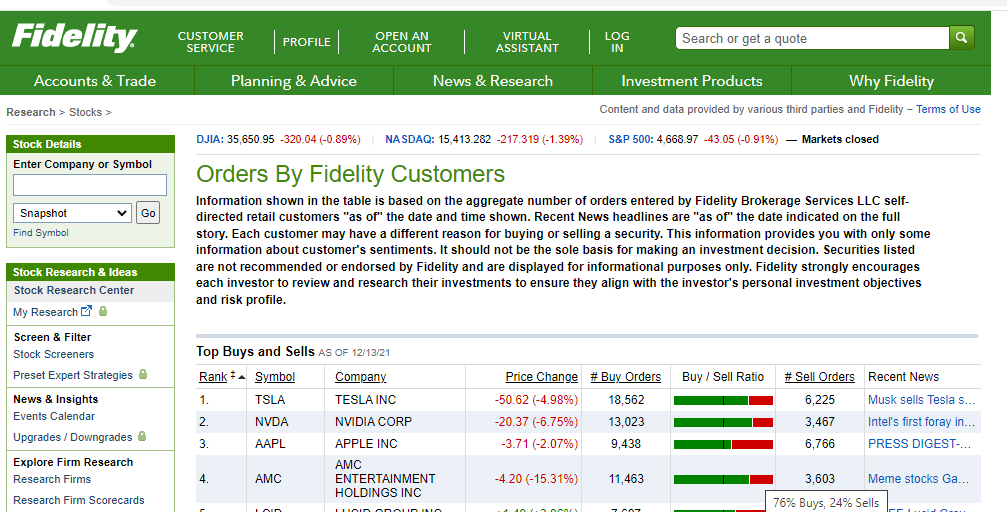The image size is (1007, 512).
Task: Click the external link icon beside My Research
Action: click(86, 312)
